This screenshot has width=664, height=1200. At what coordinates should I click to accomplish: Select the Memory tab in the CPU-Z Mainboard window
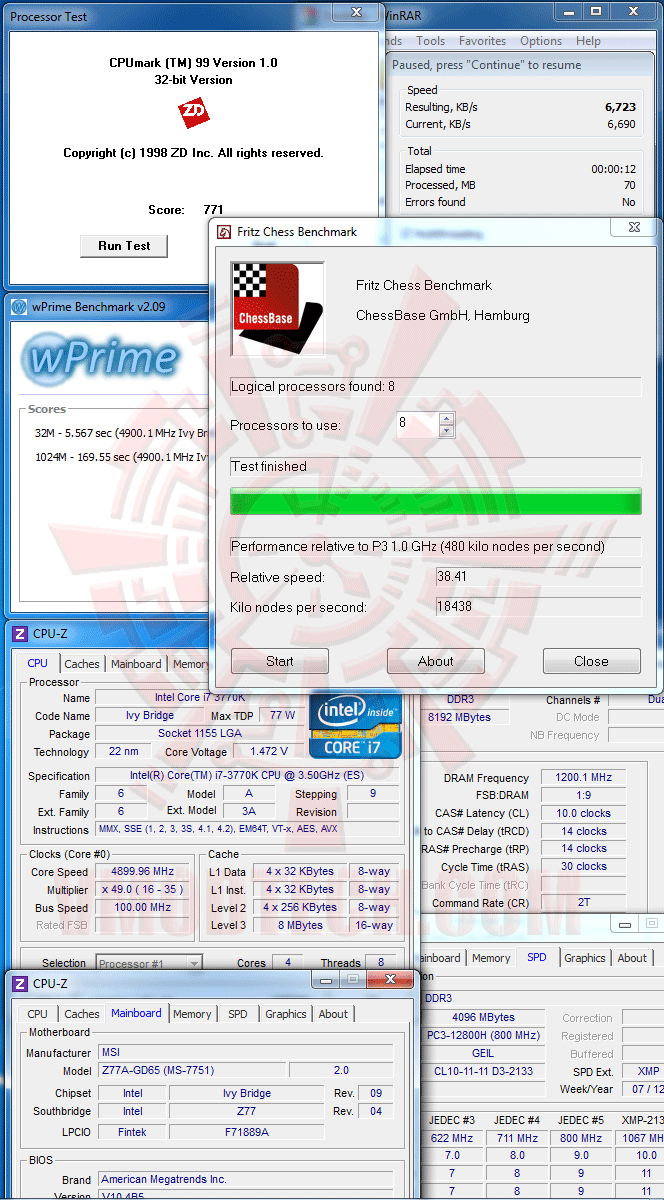[x=192, y=1014]
